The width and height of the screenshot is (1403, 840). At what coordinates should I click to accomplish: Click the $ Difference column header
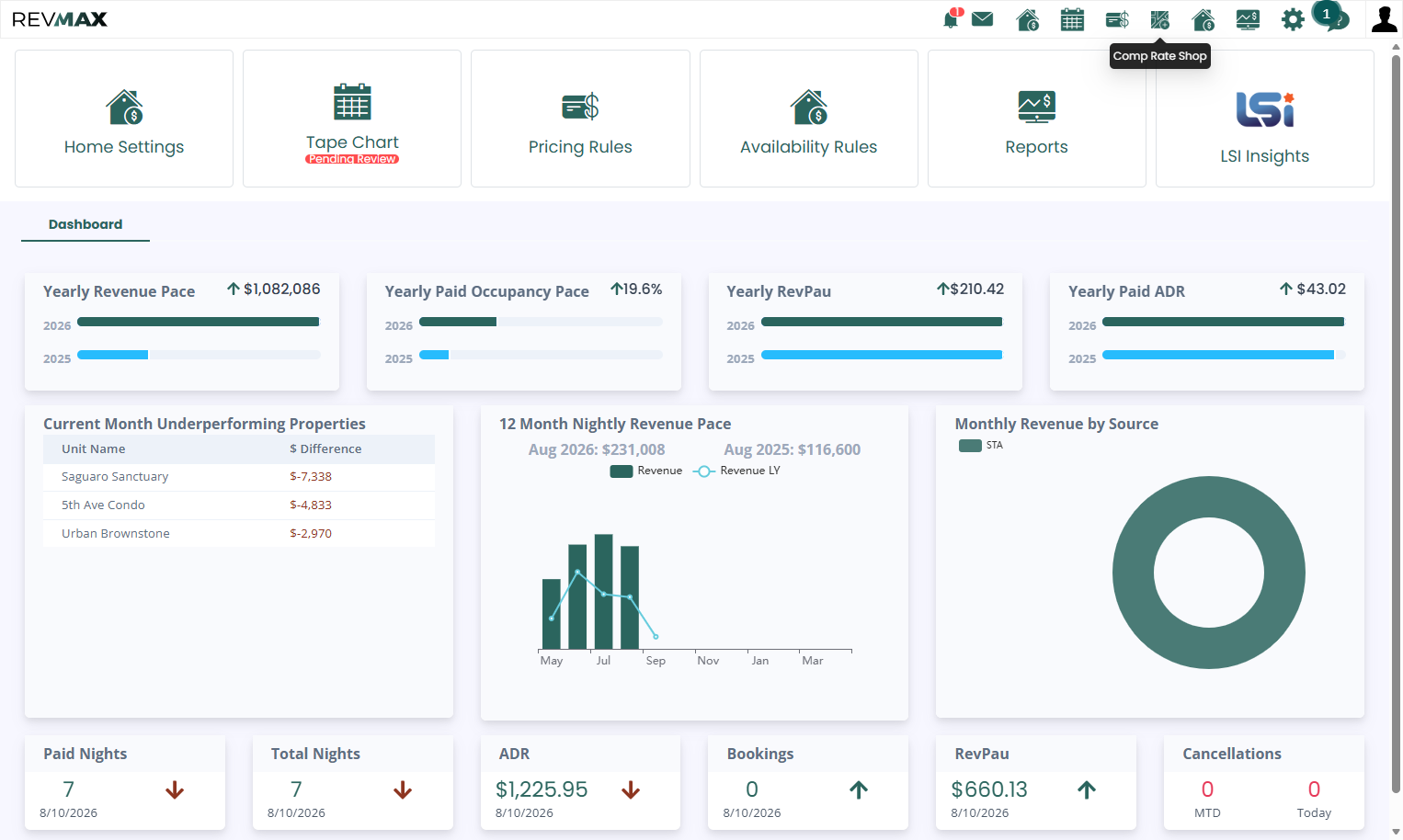325,449
